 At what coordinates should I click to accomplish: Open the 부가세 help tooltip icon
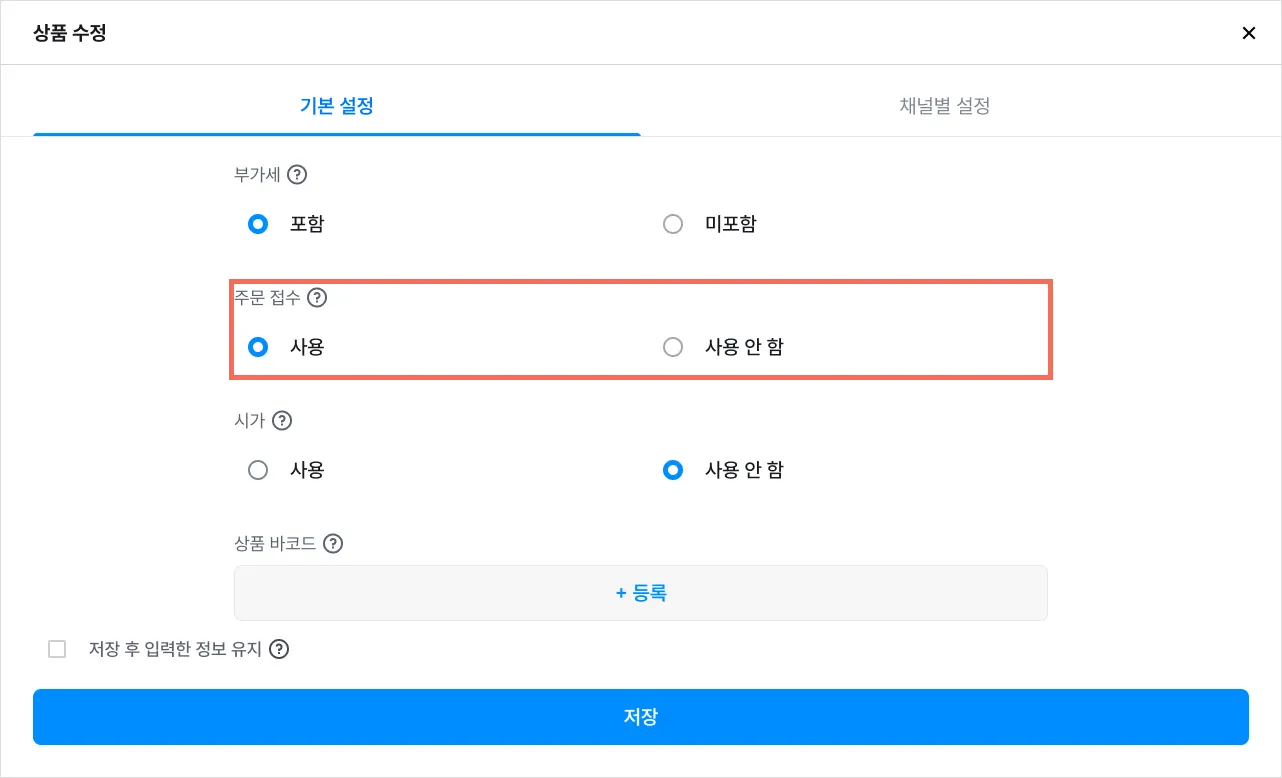(x=297, y=175)
